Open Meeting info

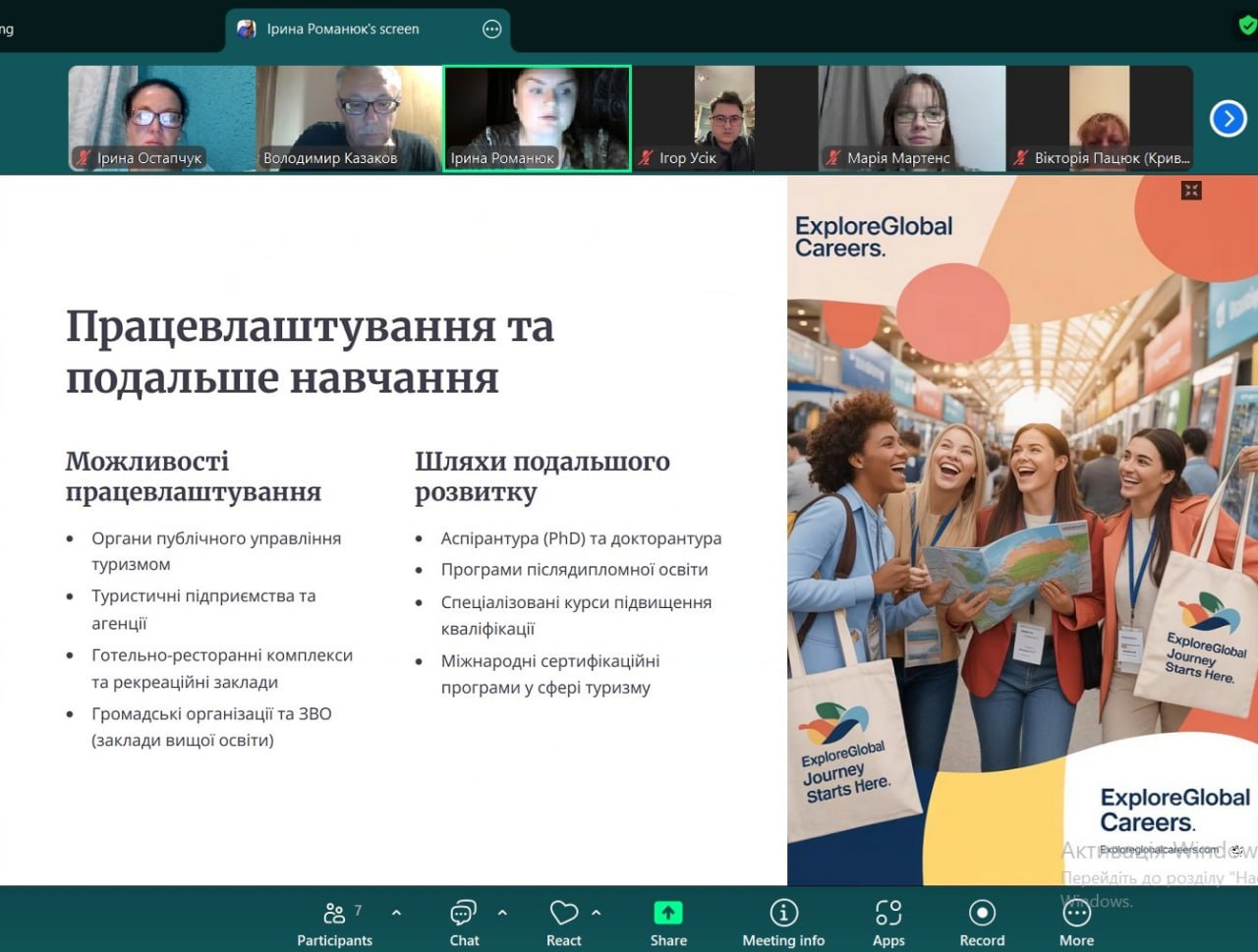point(783,924)
